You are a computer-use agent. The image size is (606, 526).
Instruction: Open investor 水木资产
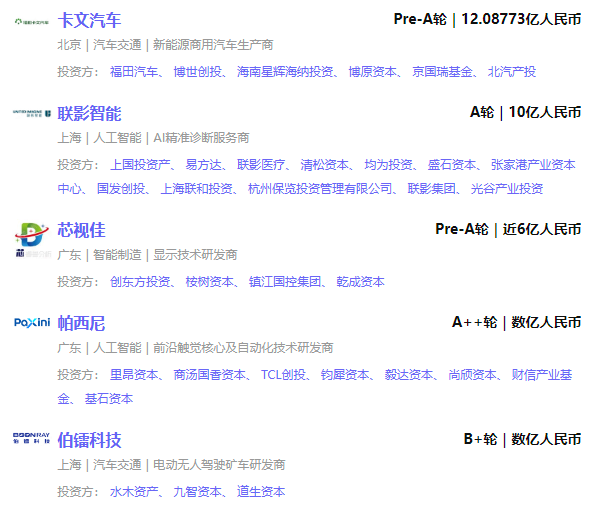click(x=134, y=492)
